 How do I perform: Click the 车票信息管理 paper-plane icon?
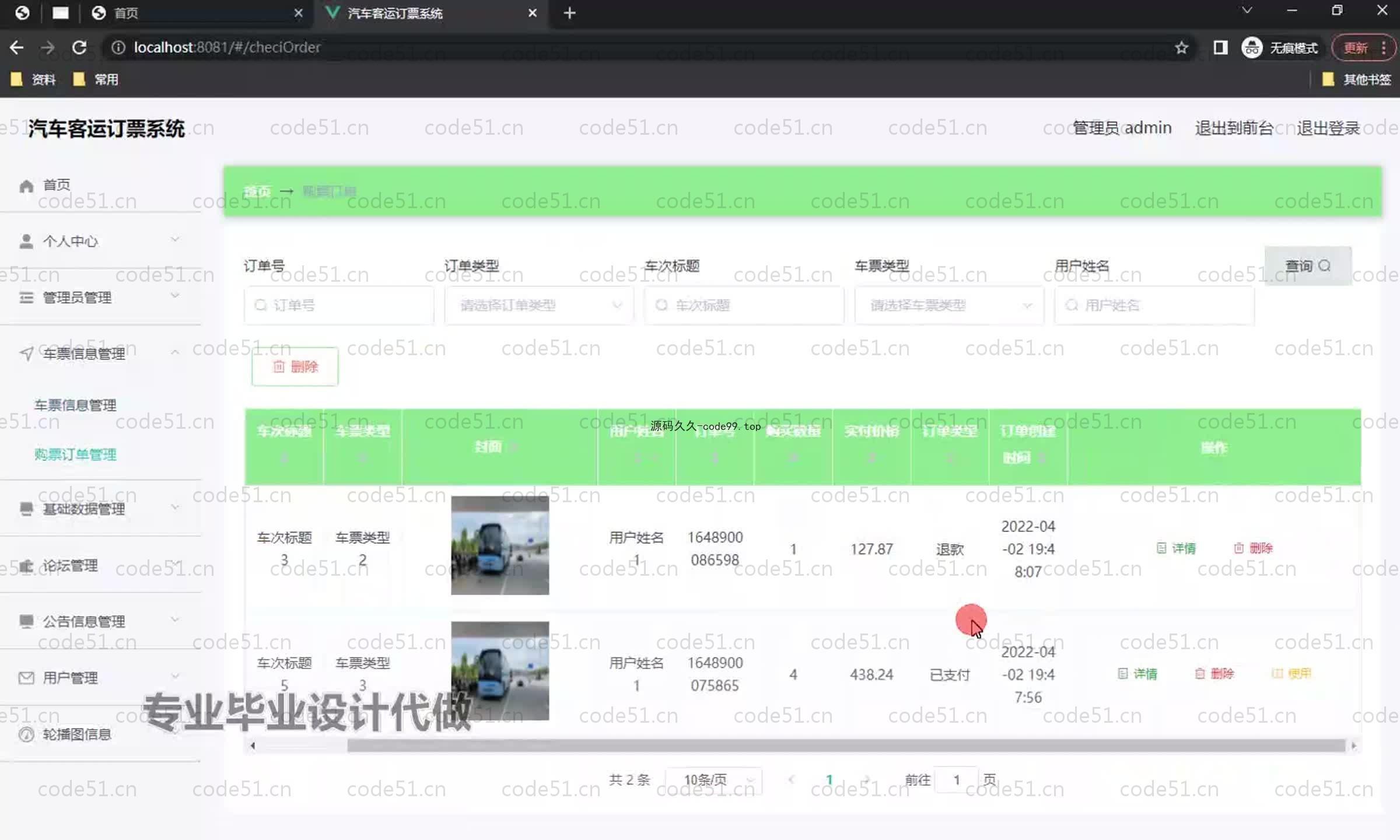point(26,353)
